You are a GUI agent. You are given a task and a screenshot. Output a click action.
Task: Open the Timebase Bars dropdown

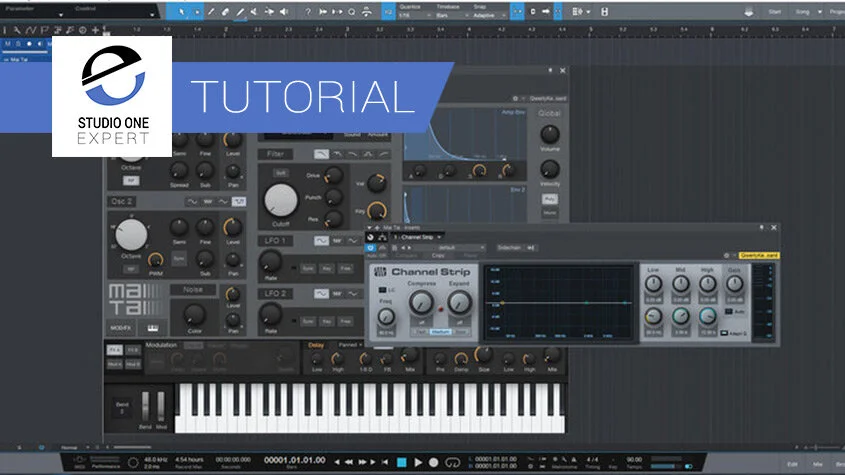click(452, 16)
